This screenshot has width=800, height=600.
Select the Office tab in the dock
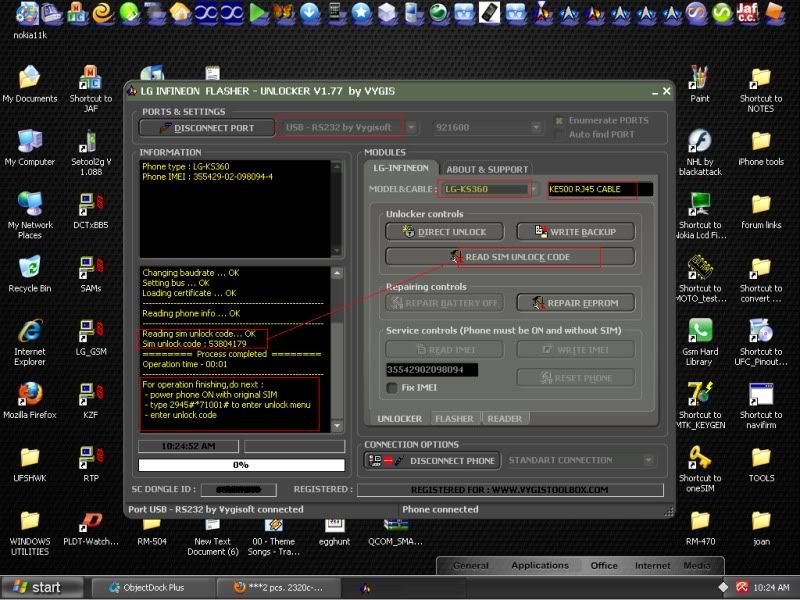604,565
